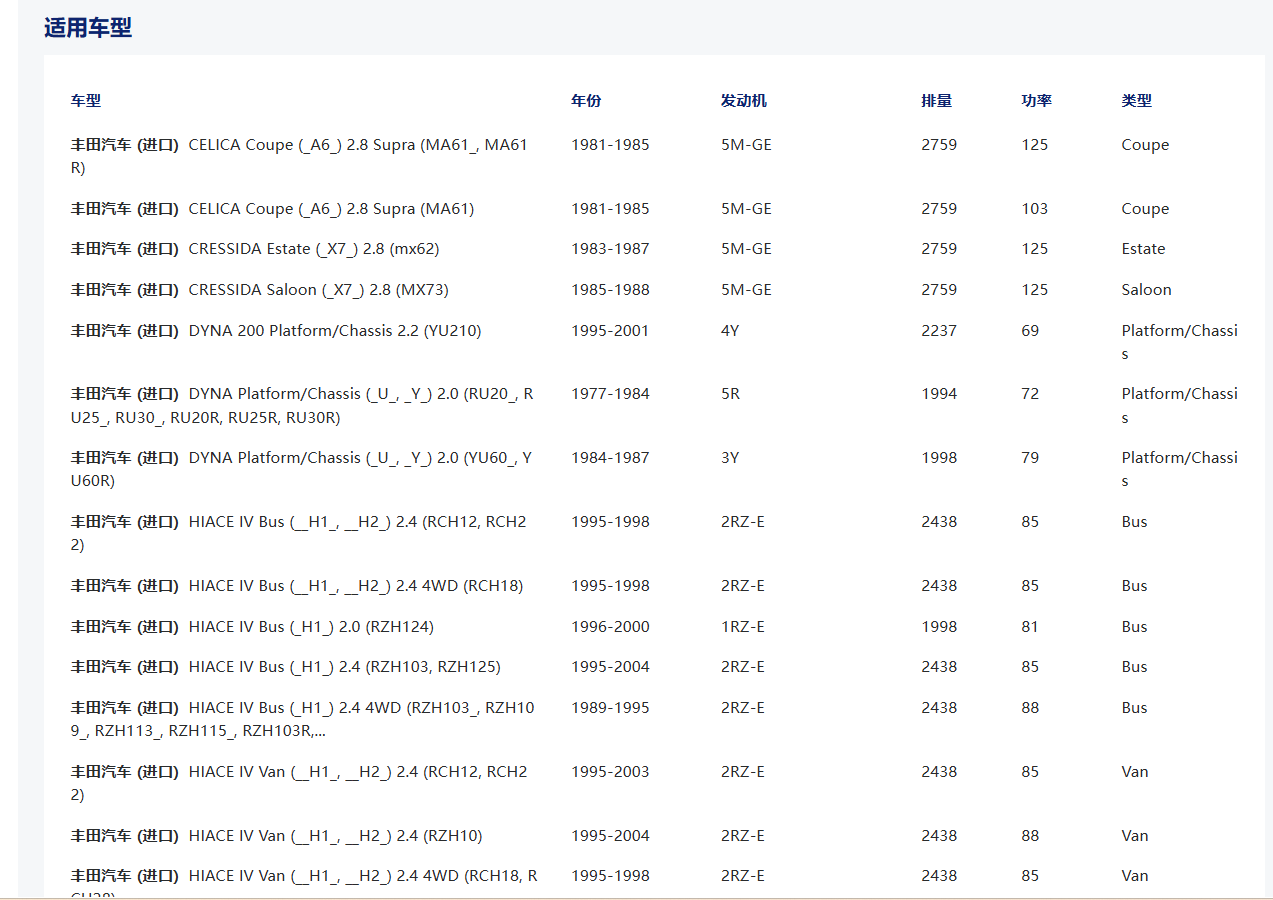The width and height of the screenshot is (1273, 900).
Task: Click the 功率 column header
Action: 1036,101
